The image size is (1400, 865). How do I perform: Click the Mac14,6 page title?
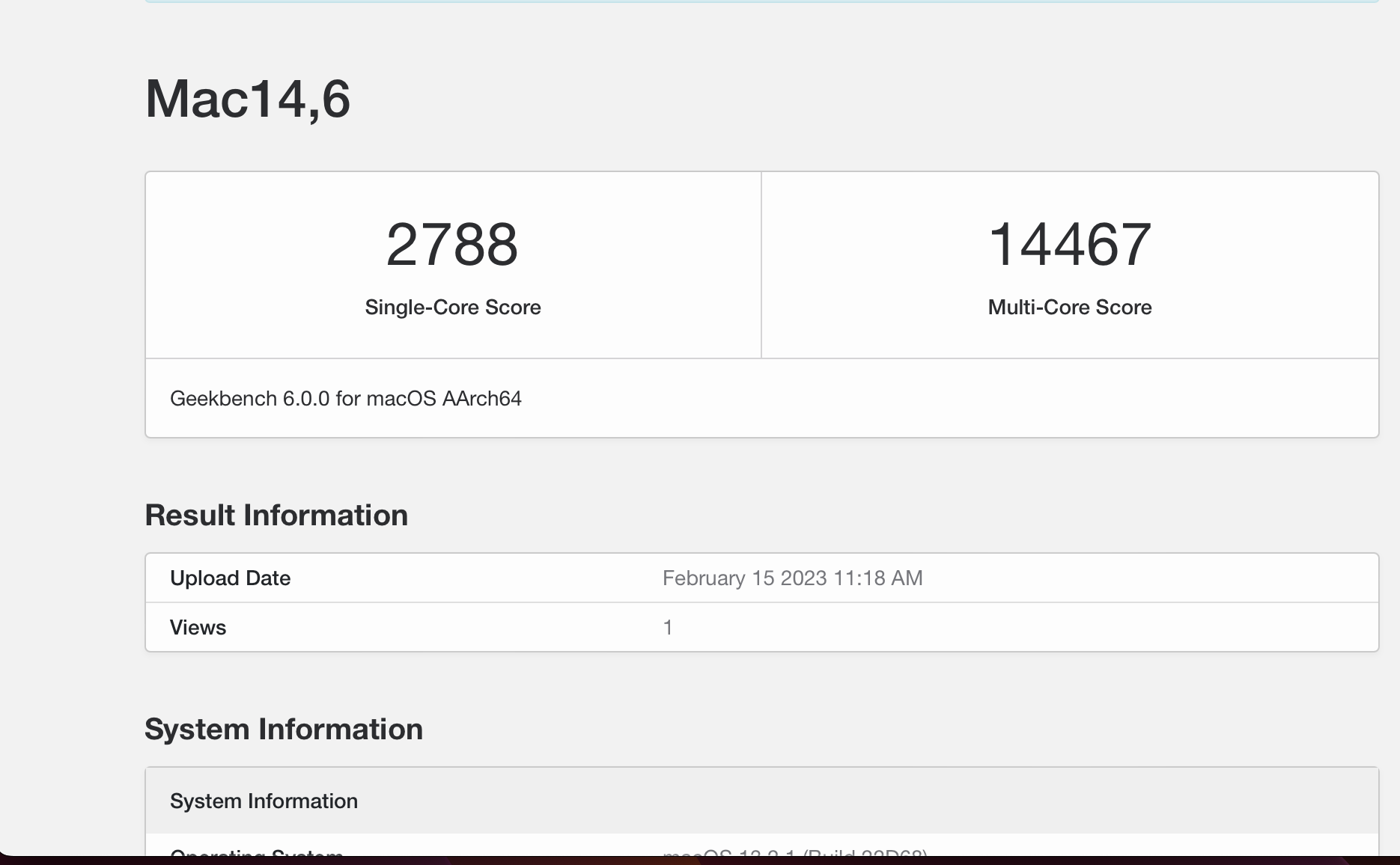pyautogui.click(x=247, y=99)
